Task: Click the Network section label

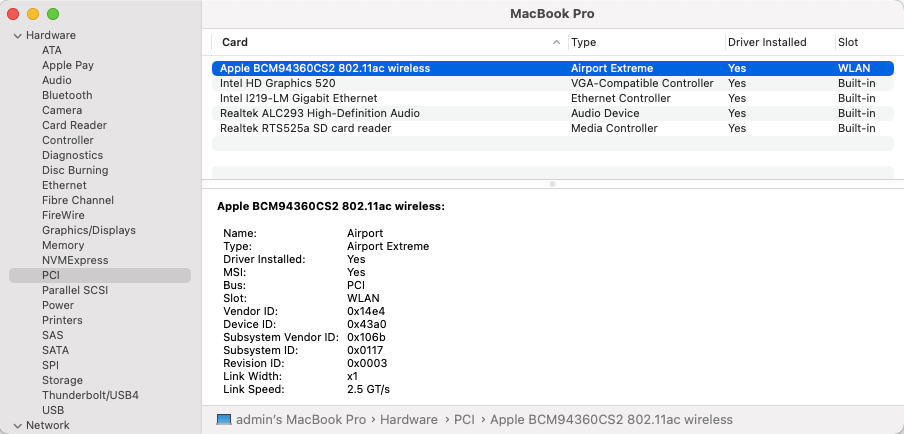Action: point(48,425)
